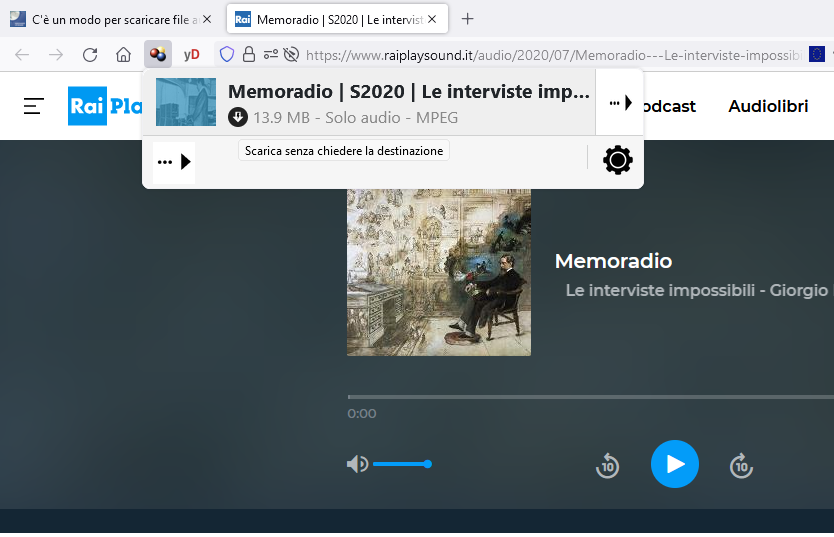Click the EU flag icon in address bar

pos(816,54)
